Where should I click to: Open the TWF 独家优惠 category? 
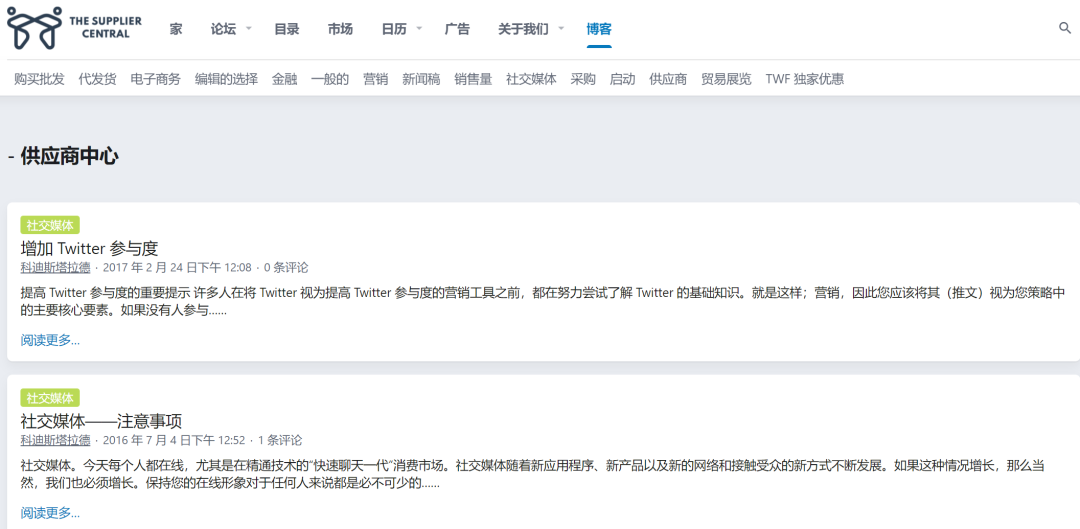(804, 79)
